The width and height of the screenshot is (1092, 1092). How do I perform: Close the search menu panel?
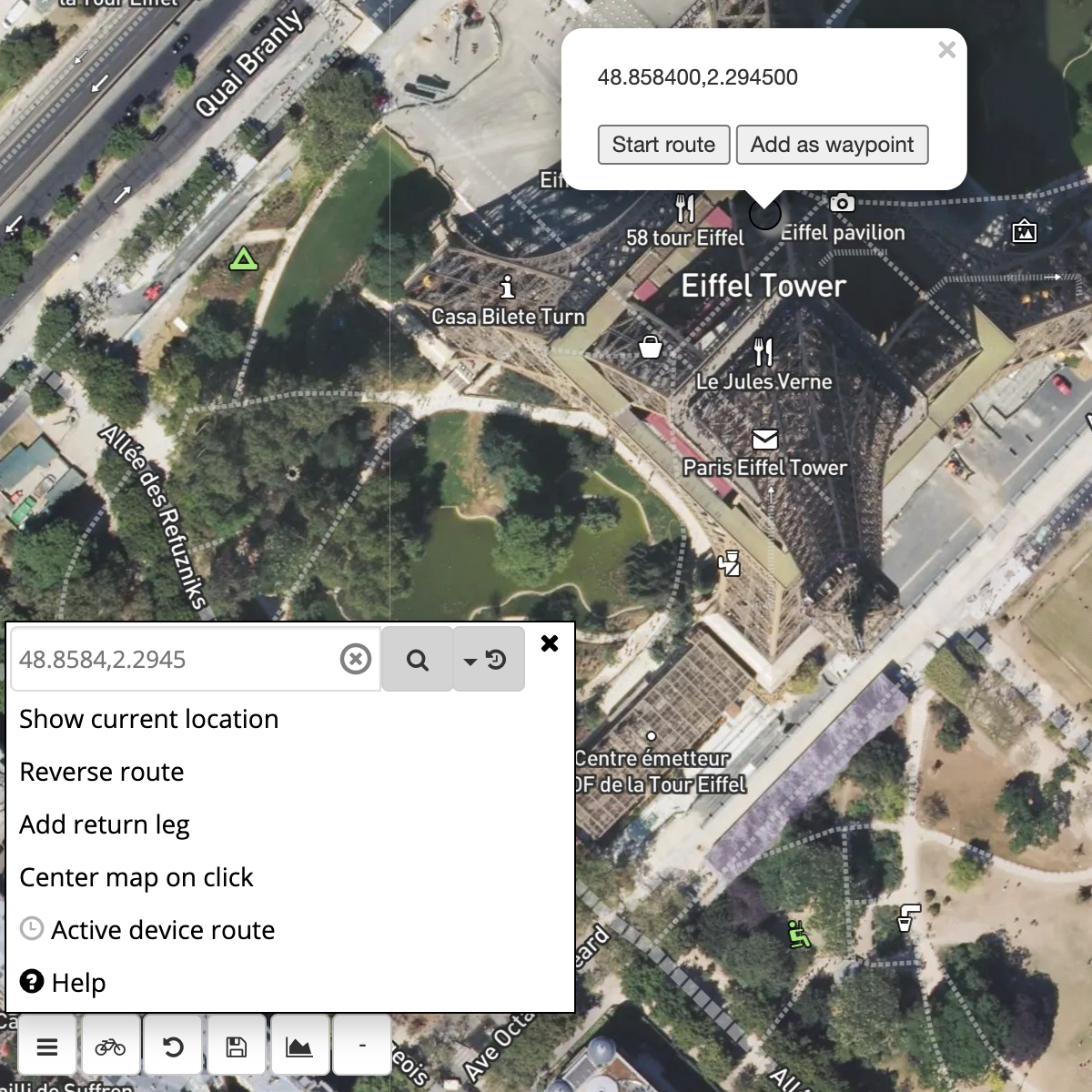coord(550,643)
